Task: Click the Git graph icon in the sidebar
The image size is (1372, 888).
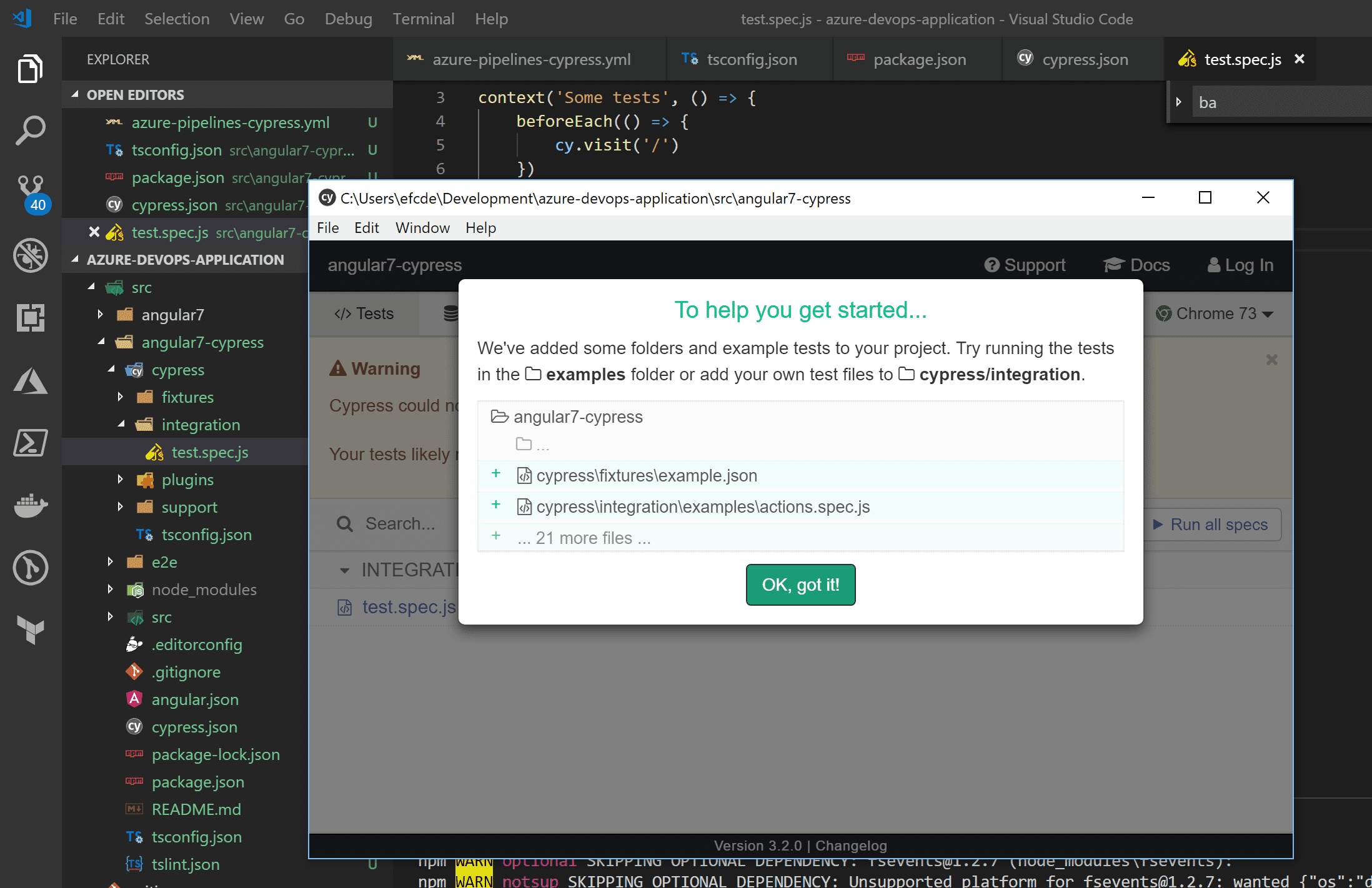Action: point(29,568)
